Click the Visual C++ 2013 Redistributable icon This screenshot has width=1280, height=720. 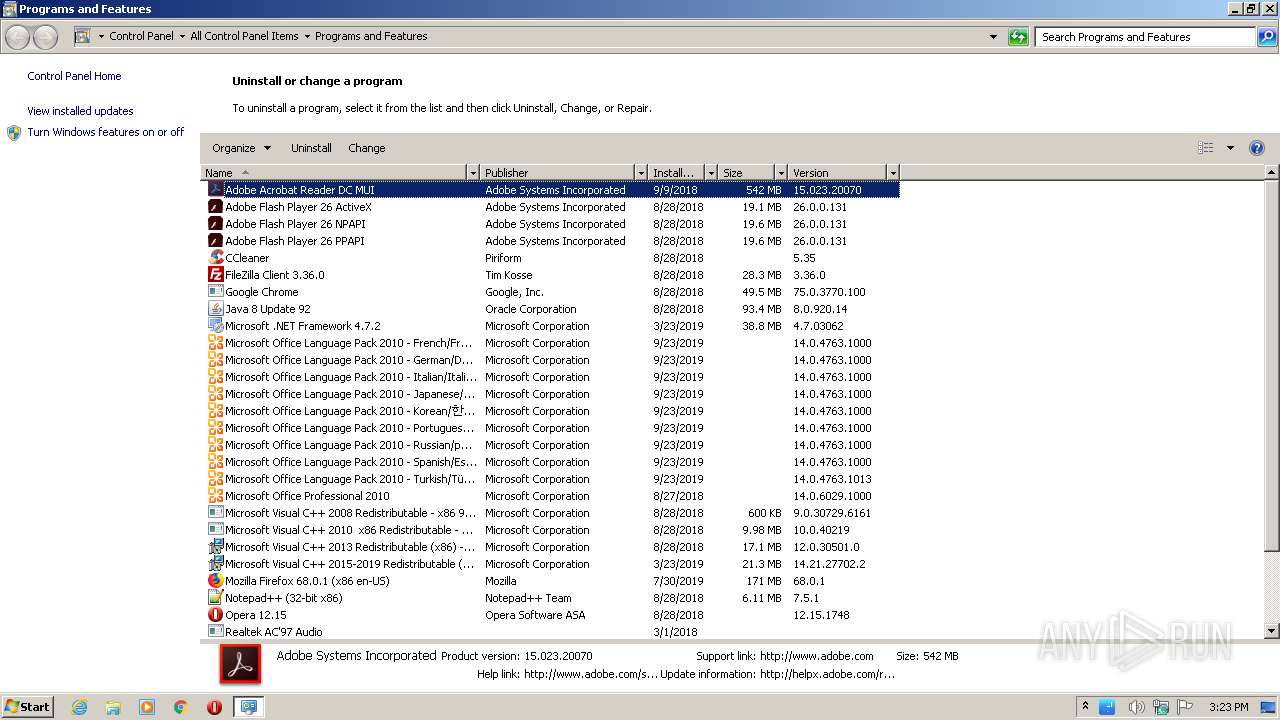[x=215, y=547]
